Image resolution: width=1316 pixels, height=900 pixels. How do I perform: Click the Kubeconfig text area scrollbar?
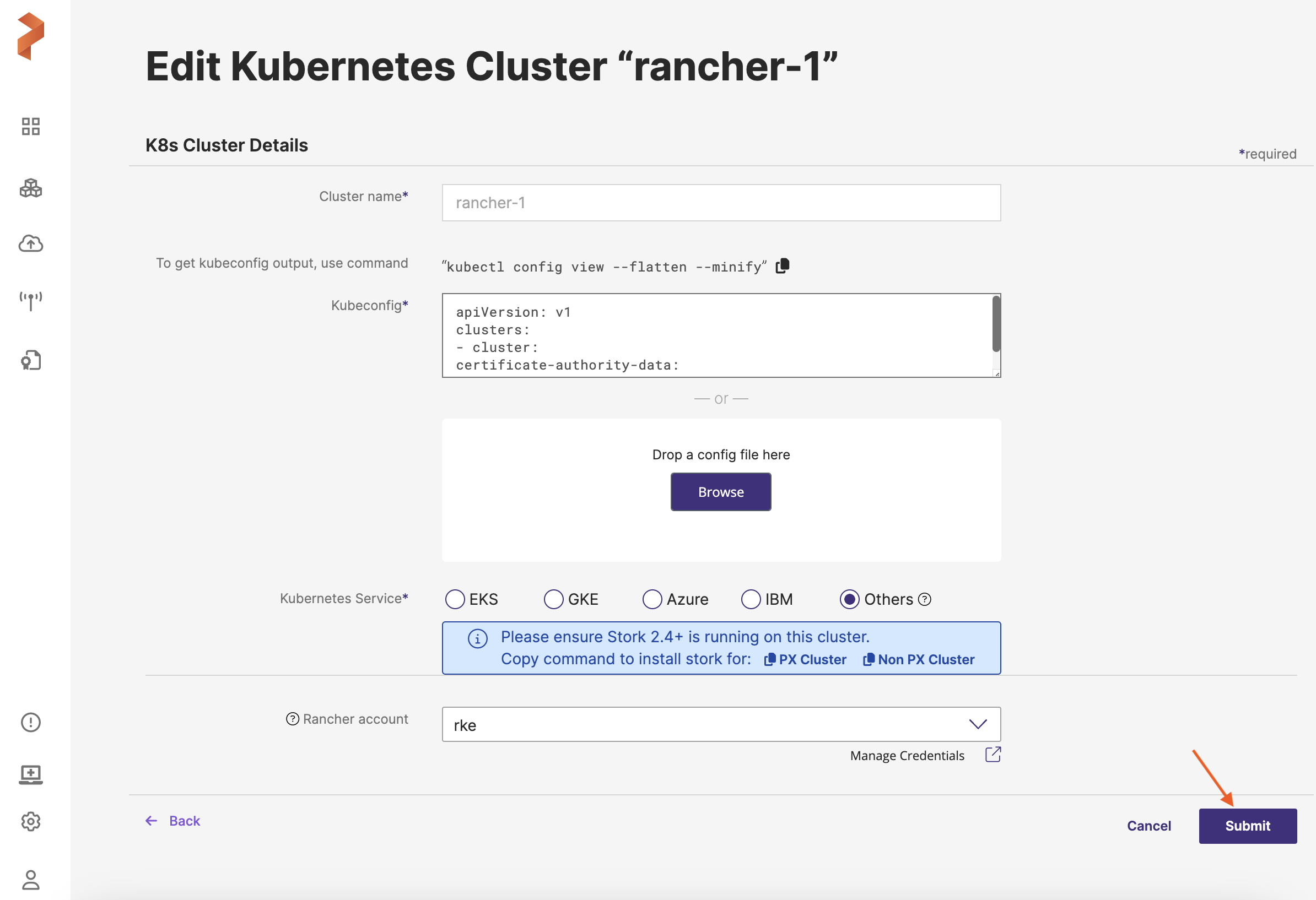[x=995, y=324]
